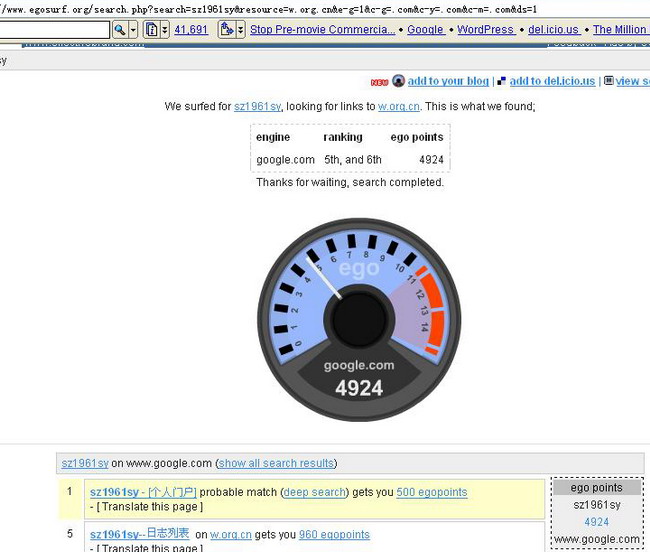
Task: Open the WordPress bookmark link
Action: tap(486, 30)
